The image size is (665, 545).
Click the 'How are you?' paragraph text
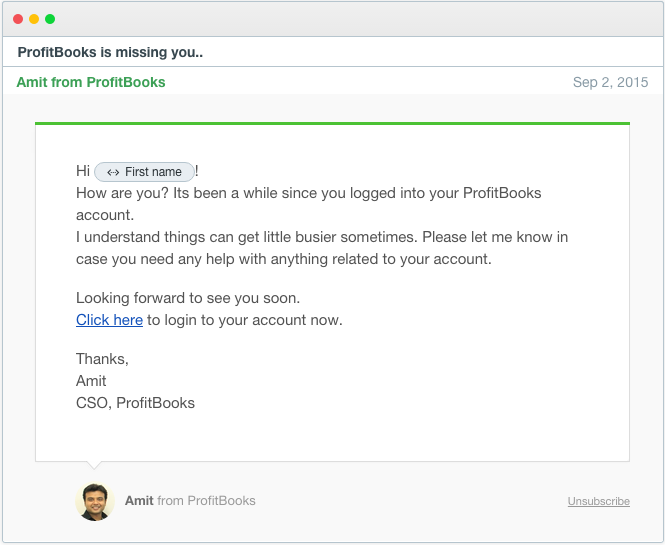pyautogui.click(x=309, y=204)
